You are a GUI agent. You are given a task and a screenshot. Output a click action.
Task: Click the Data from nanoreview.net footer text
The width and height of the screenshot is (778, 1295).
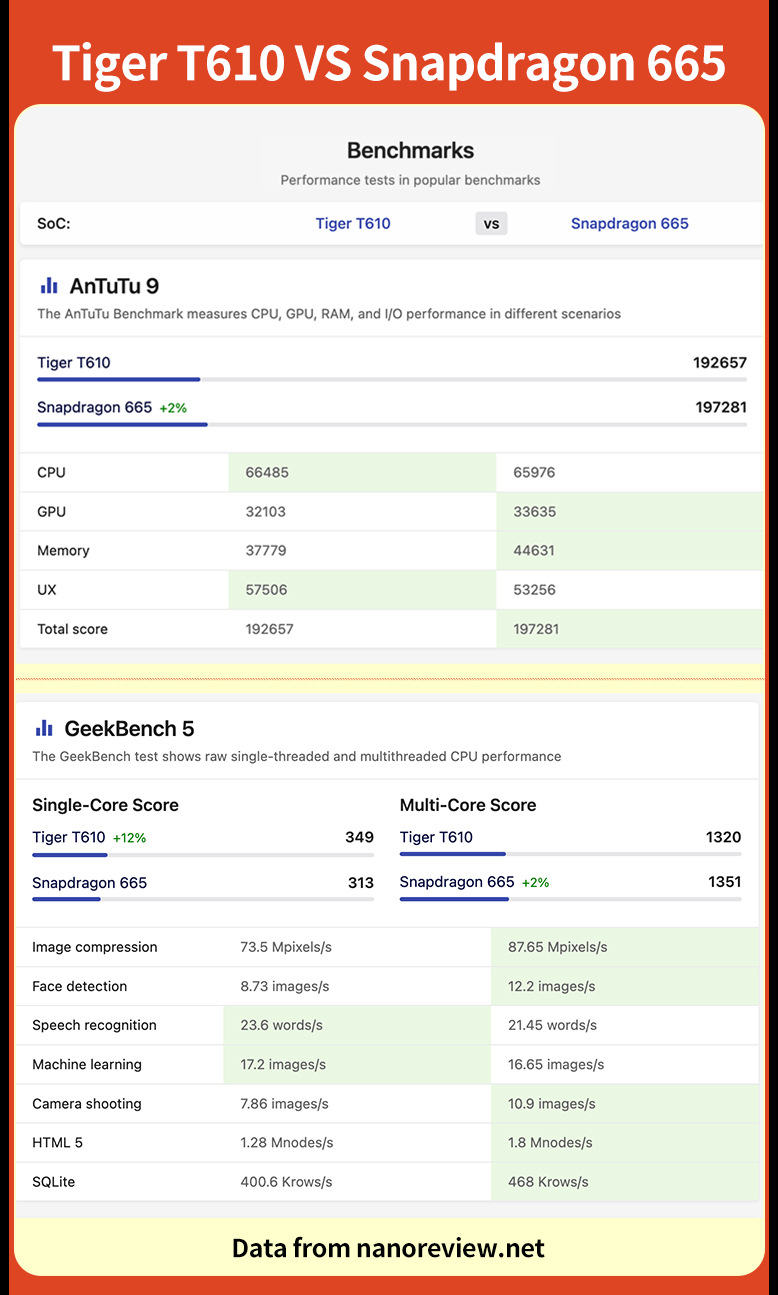389,1248
